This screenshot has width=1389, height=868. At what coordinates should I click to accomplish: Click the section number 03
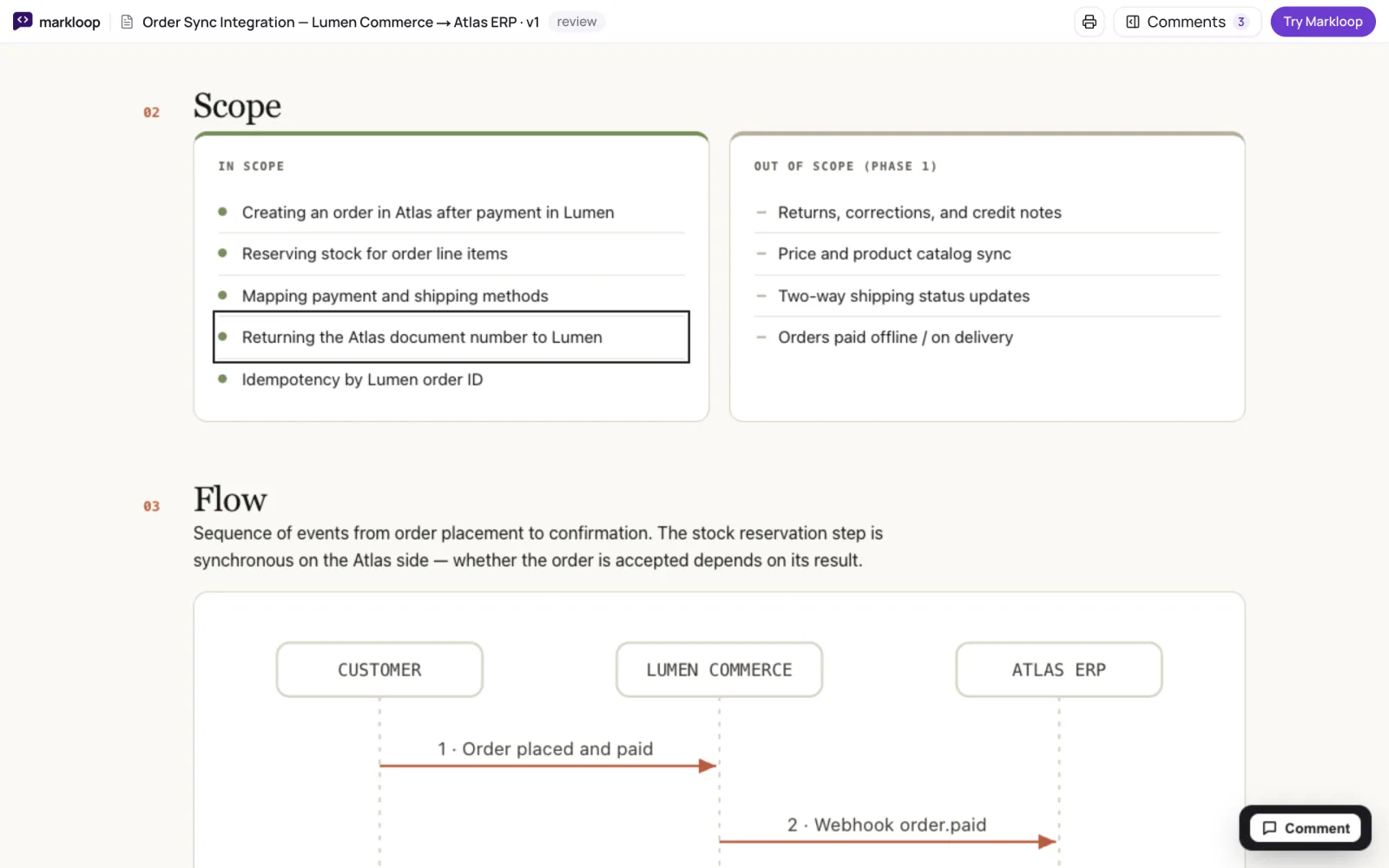151,506
